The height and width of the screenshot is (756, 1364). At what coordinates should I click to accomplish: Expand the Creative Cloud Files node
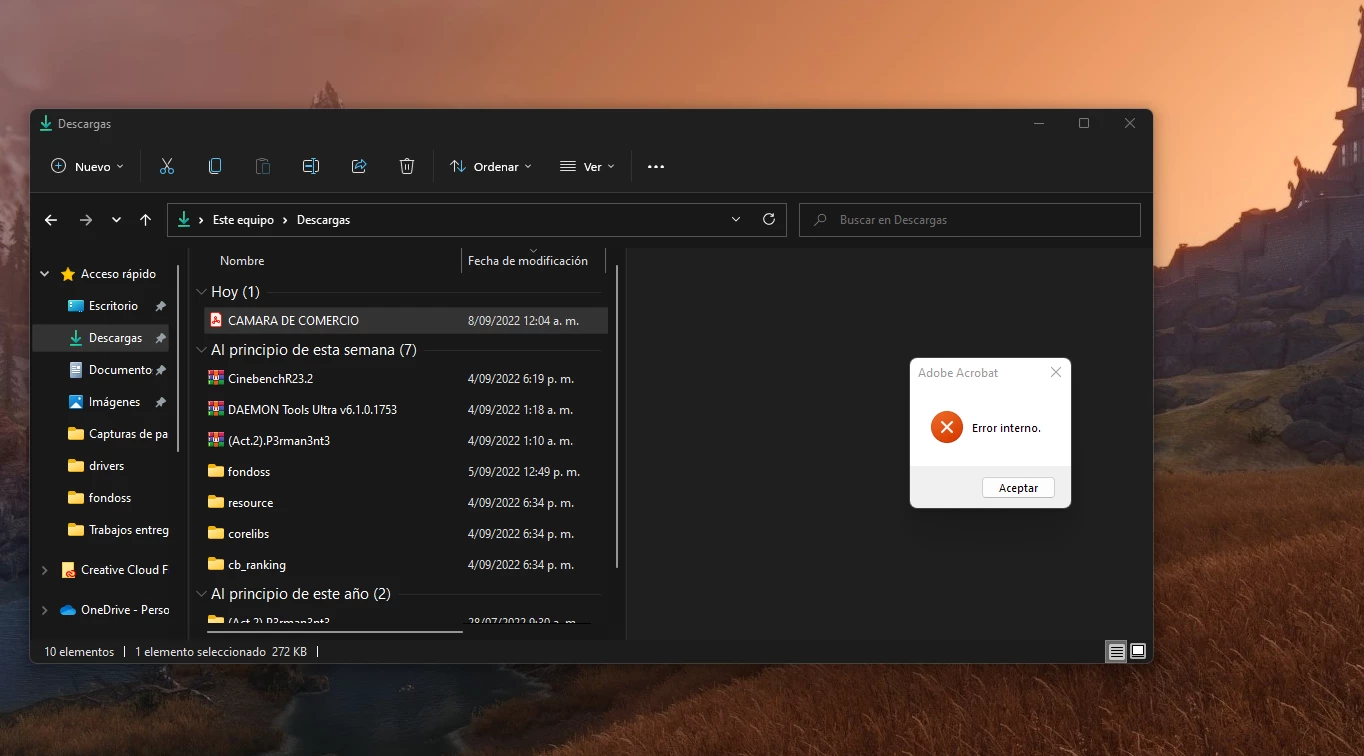pos(45,570)
